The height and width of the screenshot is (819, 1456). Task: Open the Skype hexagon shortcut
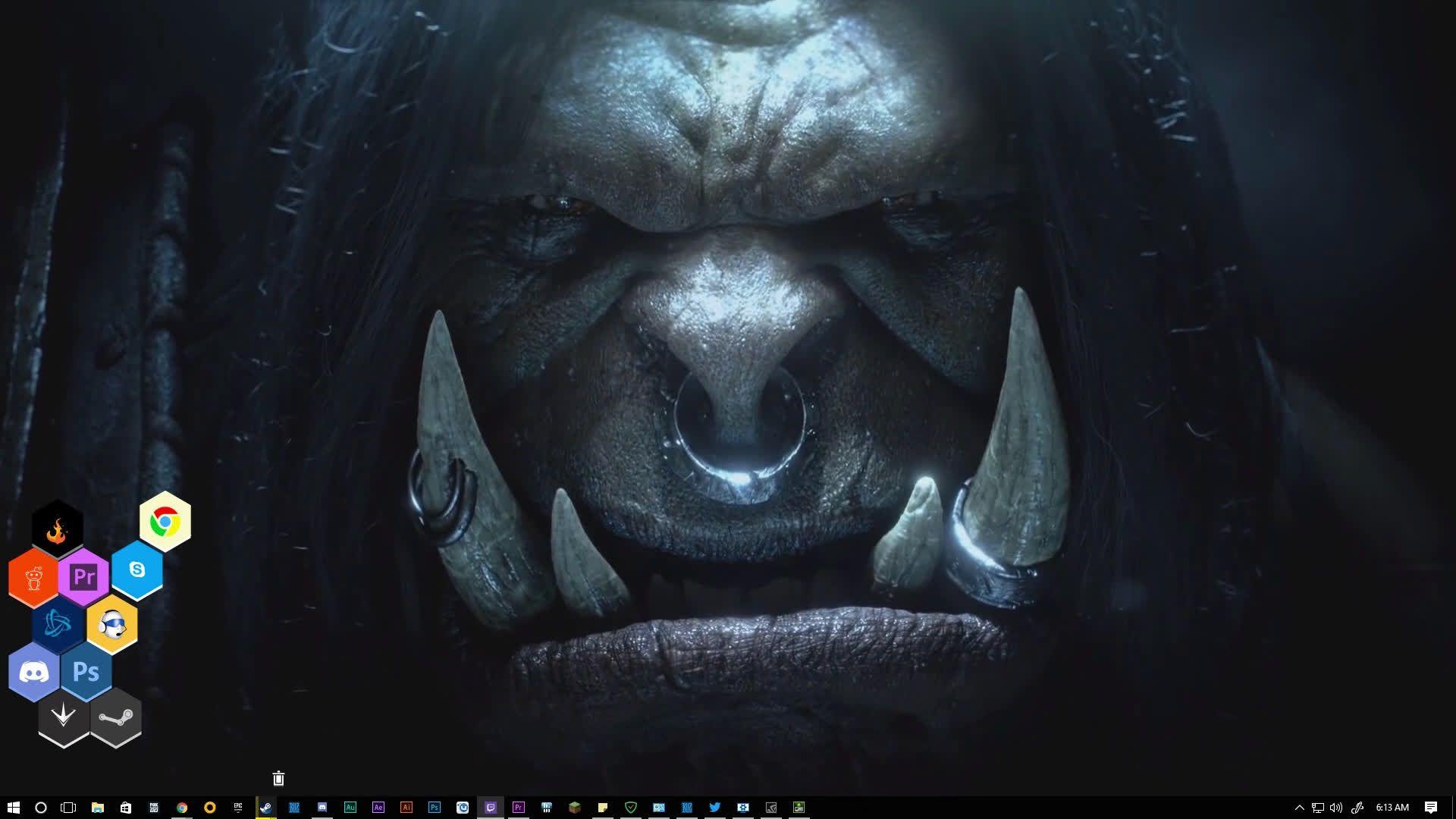pos(137,570)
